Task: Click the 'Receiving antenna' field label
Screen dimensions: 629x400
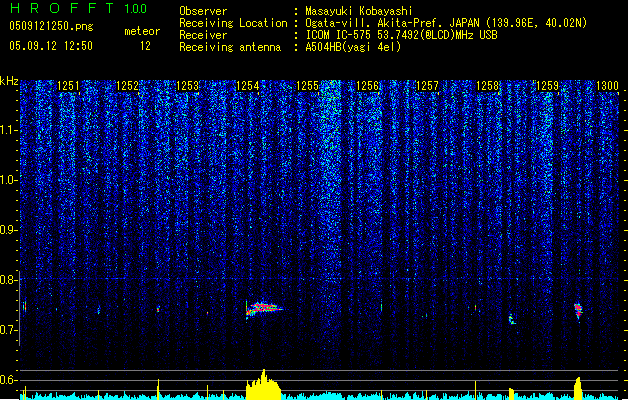Action: coord(230,47)
